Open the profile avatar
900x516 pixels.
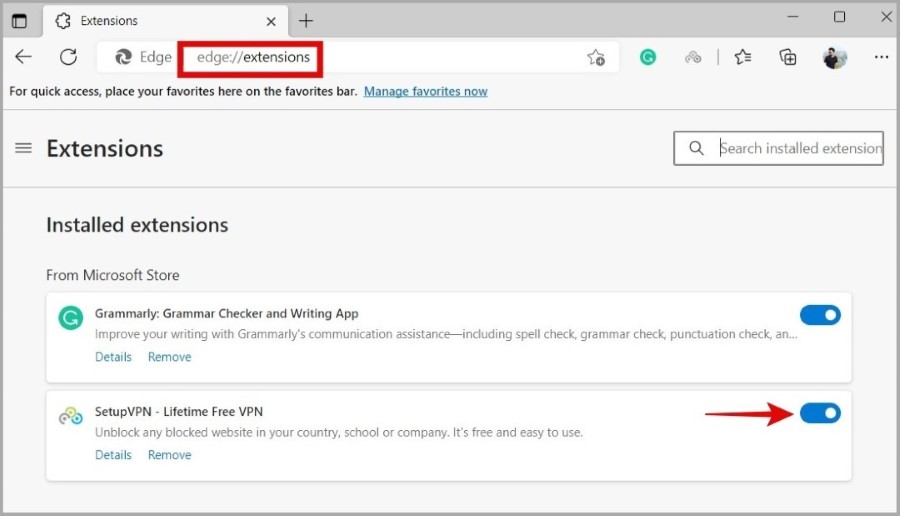point(835,57)
